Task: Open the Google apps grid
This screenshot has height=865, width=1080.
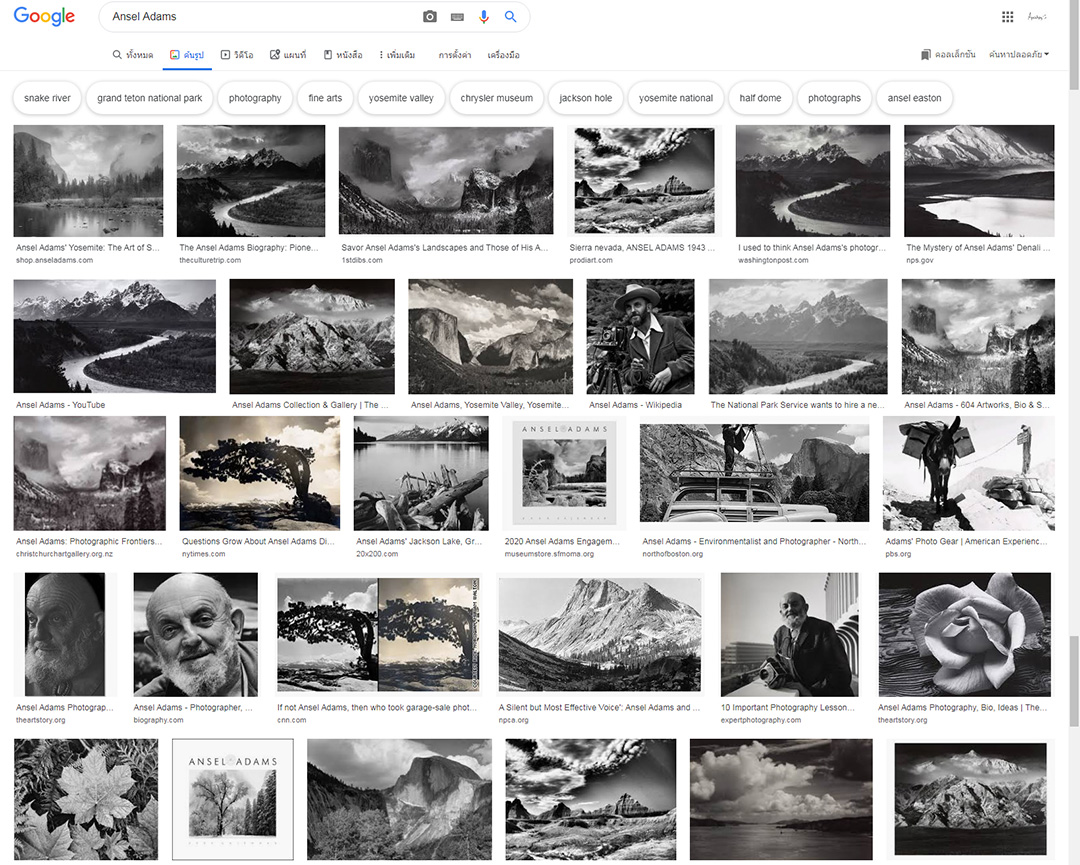Action: (x=1007, y=17)
